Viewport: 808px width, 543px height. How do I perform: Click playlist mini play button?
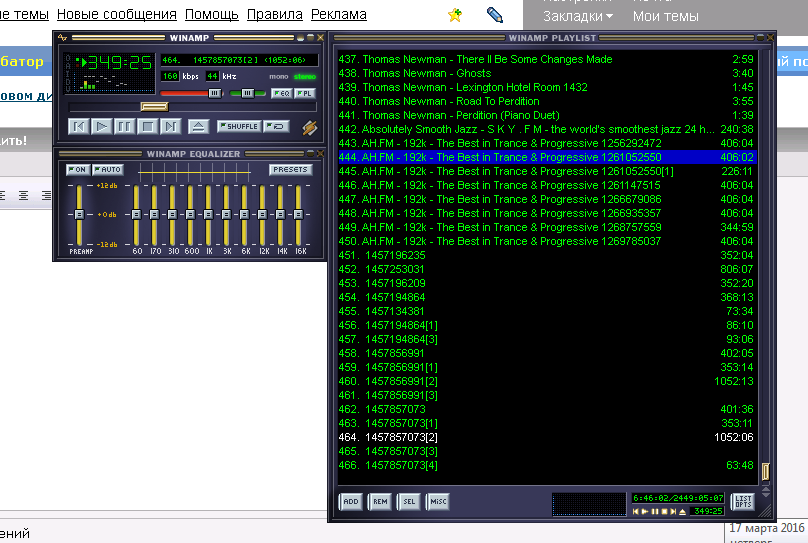pyautogui.click(x=644, y=512)
